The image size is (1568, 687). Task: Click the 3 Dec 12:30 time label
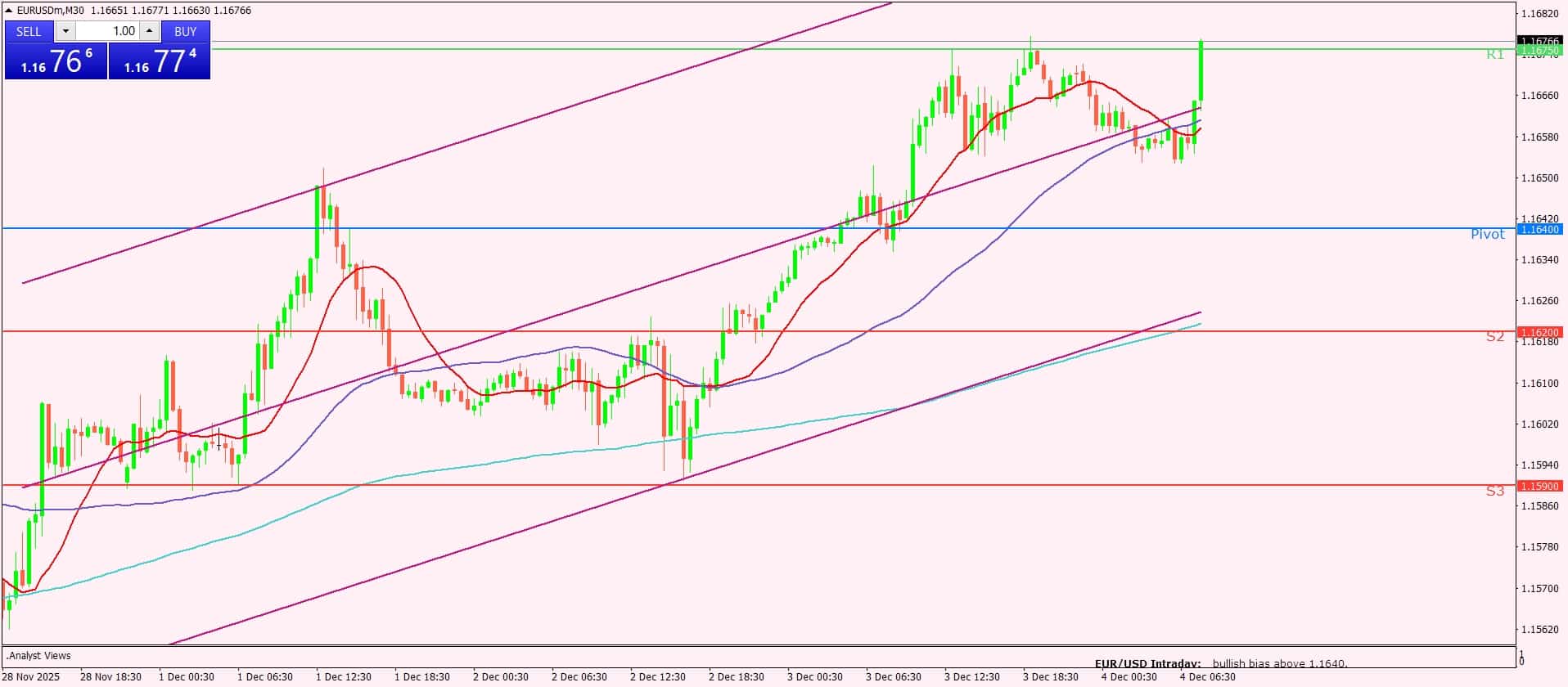point(972,677)
